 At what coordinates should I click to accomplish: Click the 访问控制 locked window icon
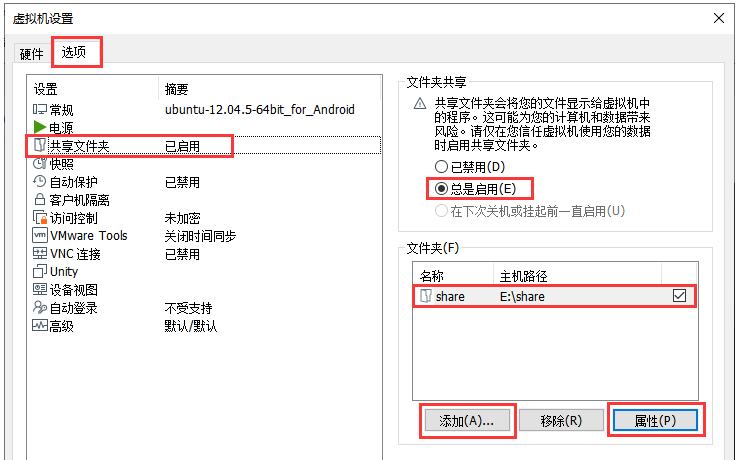40,217
